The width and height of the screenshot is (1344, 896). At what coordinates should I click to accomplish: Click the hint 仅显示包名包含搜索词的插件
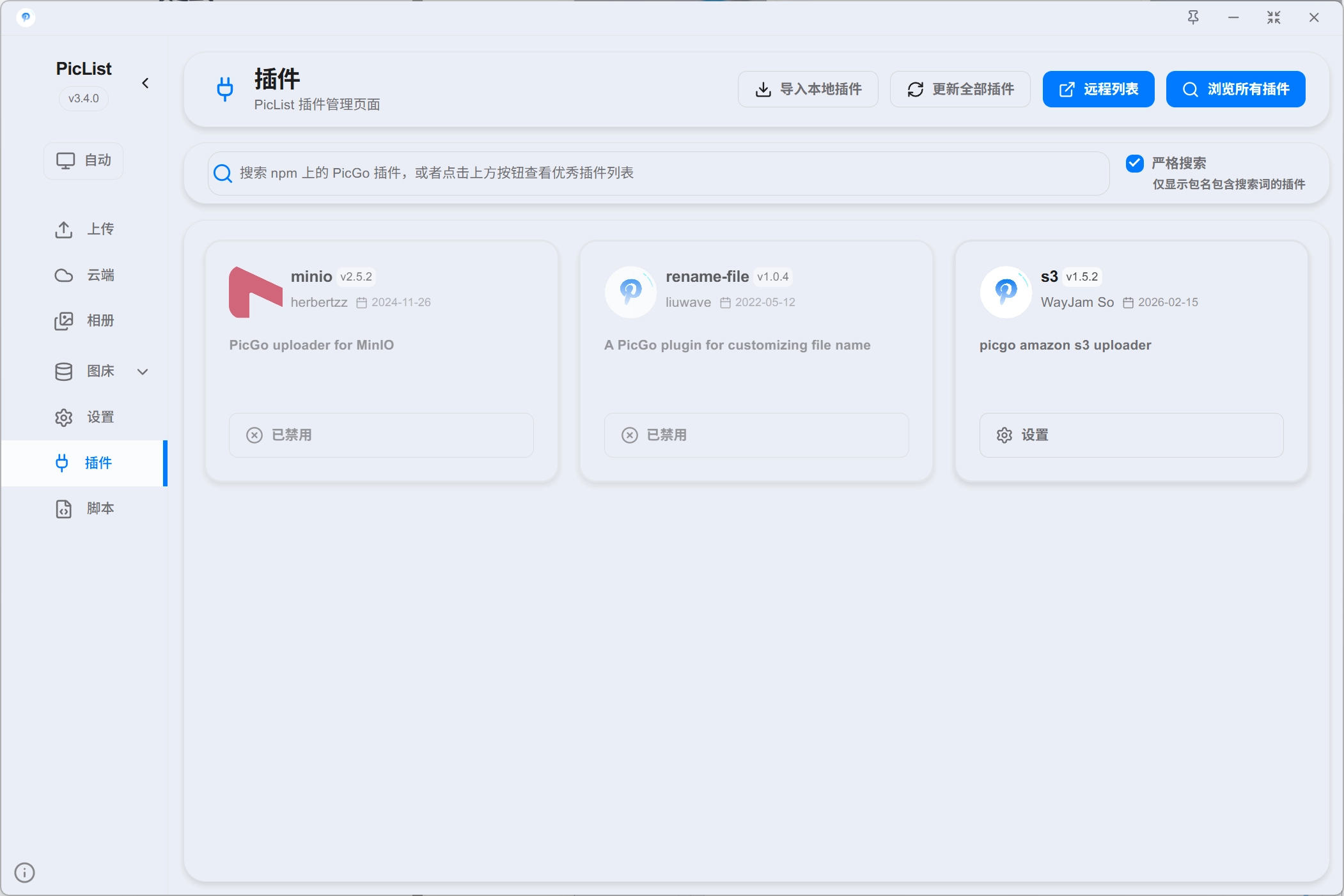pos(1229,185)
